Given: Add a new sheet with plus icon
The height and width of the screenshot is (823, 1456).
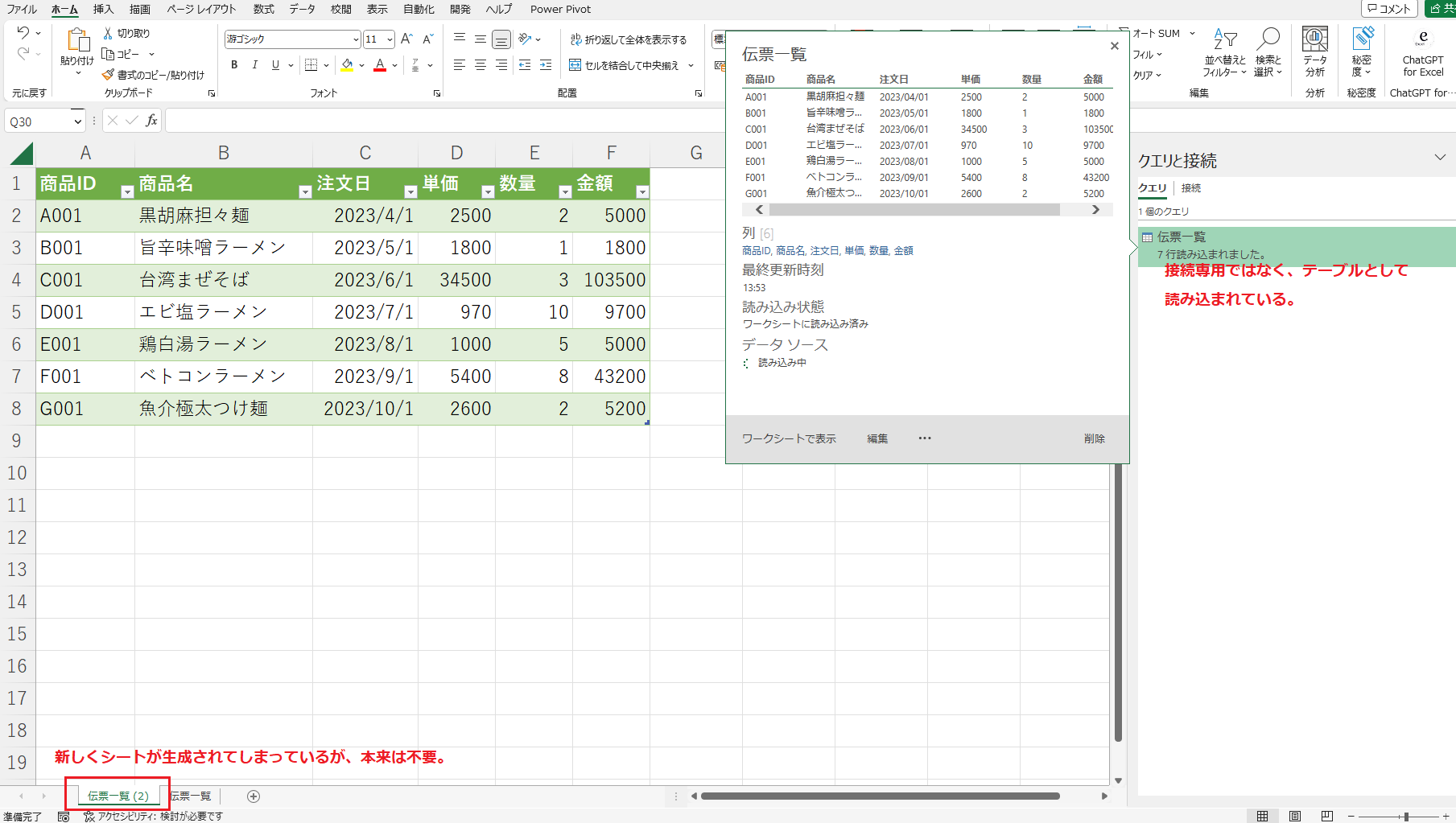Looking at the screenshot, I should (x=254, y=796).
